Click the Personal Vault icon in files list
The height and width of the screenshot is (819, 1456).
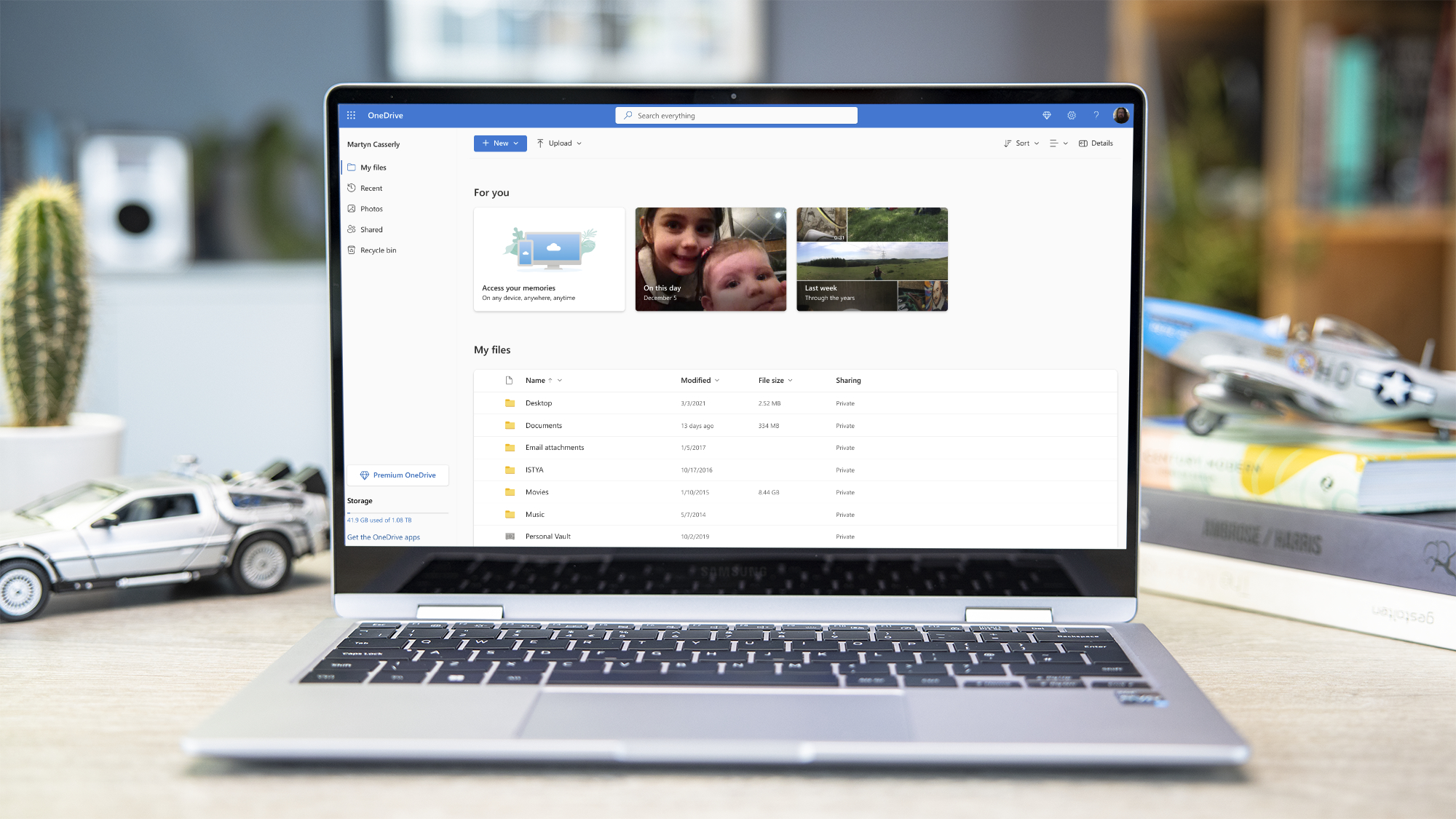(510, 536)
